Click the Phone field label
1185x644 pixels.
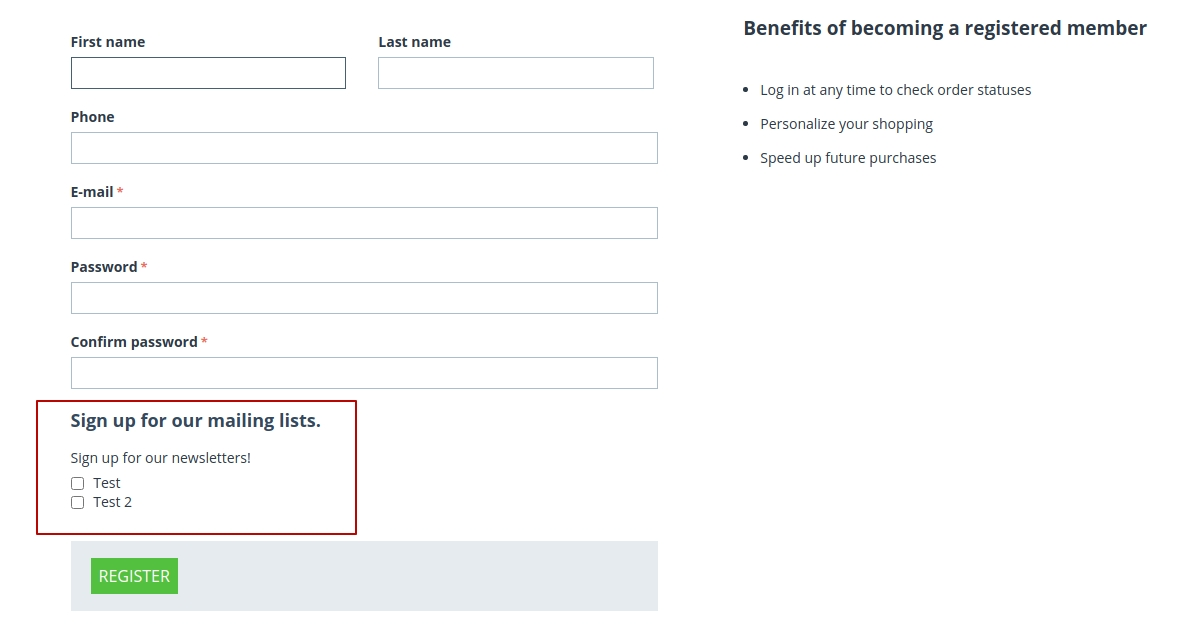click(92, 117)
